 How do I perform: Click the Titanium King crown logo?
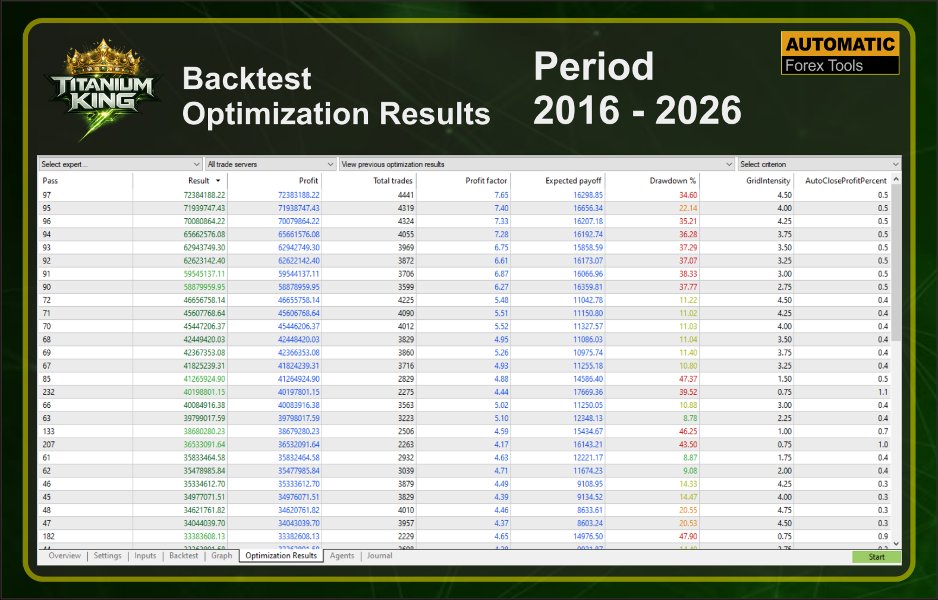point(103,89)
